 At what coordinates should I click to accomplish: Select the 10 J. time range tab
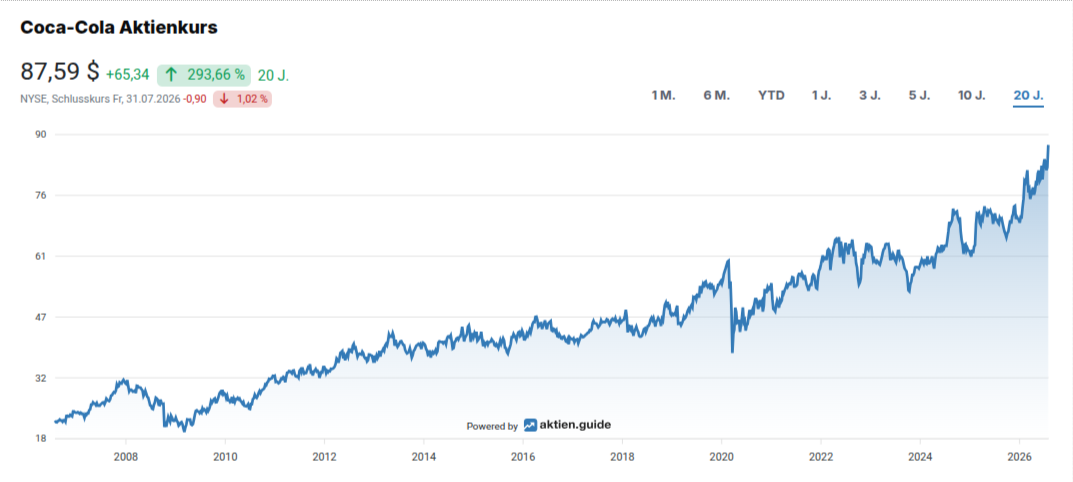pyautogui.click(x=972, y=96)
